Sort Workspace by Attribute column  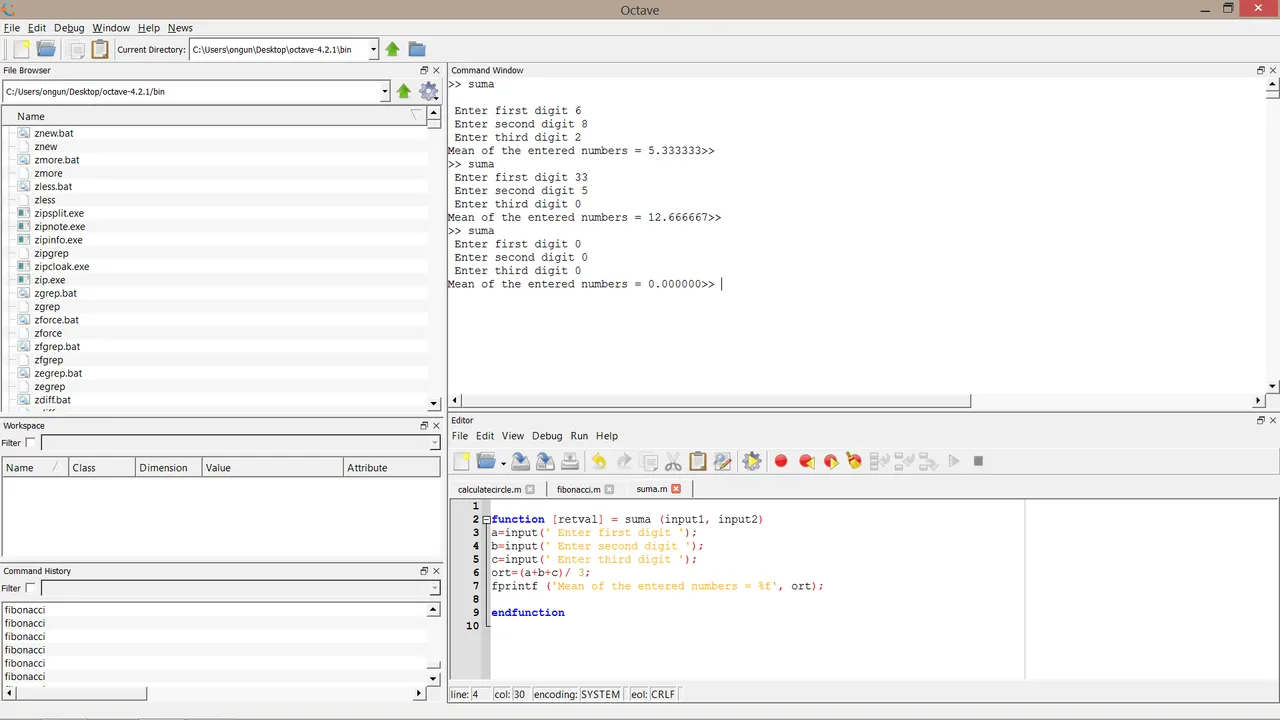[391, 467]
